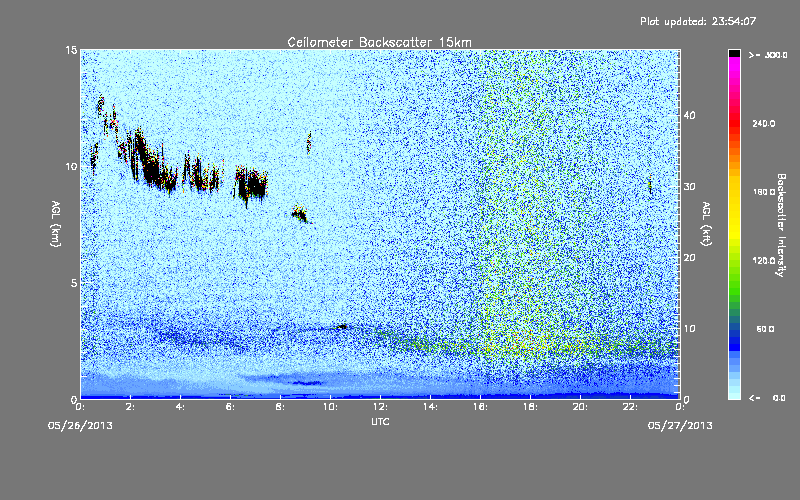Click the left axis label 'AGL (km)'
800x500 pixels.
[56, 223]
